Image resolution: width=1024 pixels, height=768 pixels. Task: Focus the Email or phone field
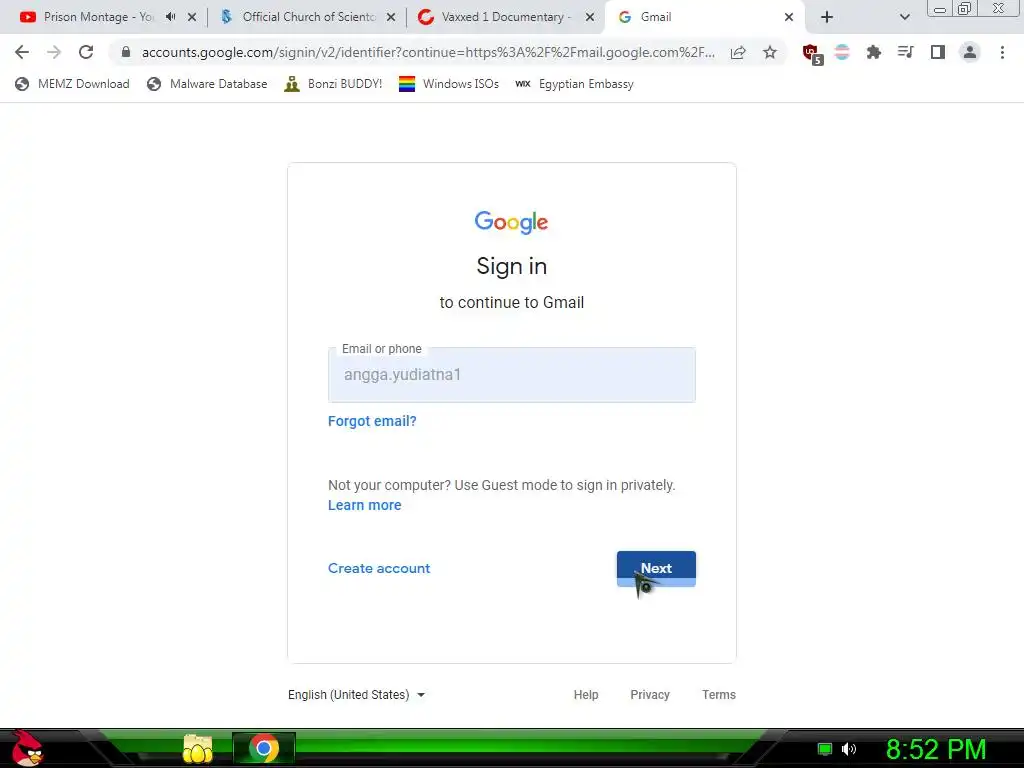[x=511, y=375]
